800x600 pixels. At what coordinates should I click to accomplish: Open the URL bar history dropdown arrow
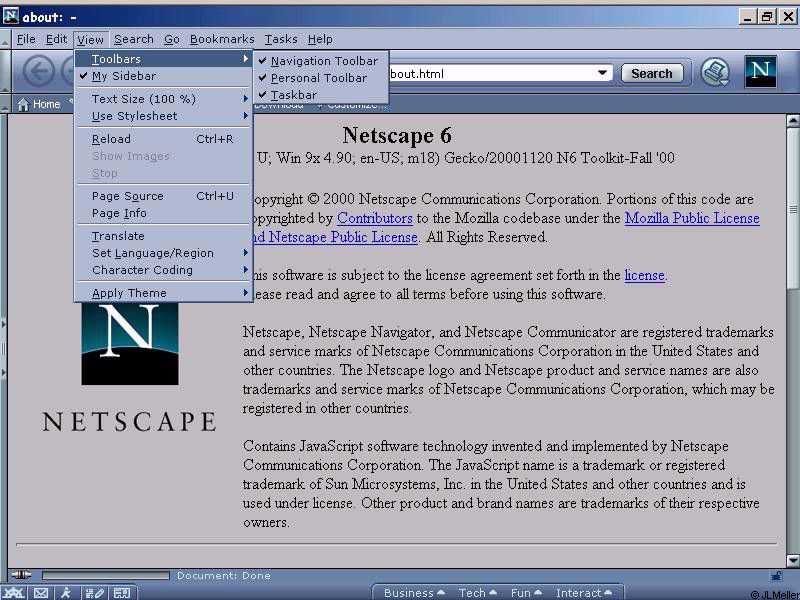[x=603, y=73]
